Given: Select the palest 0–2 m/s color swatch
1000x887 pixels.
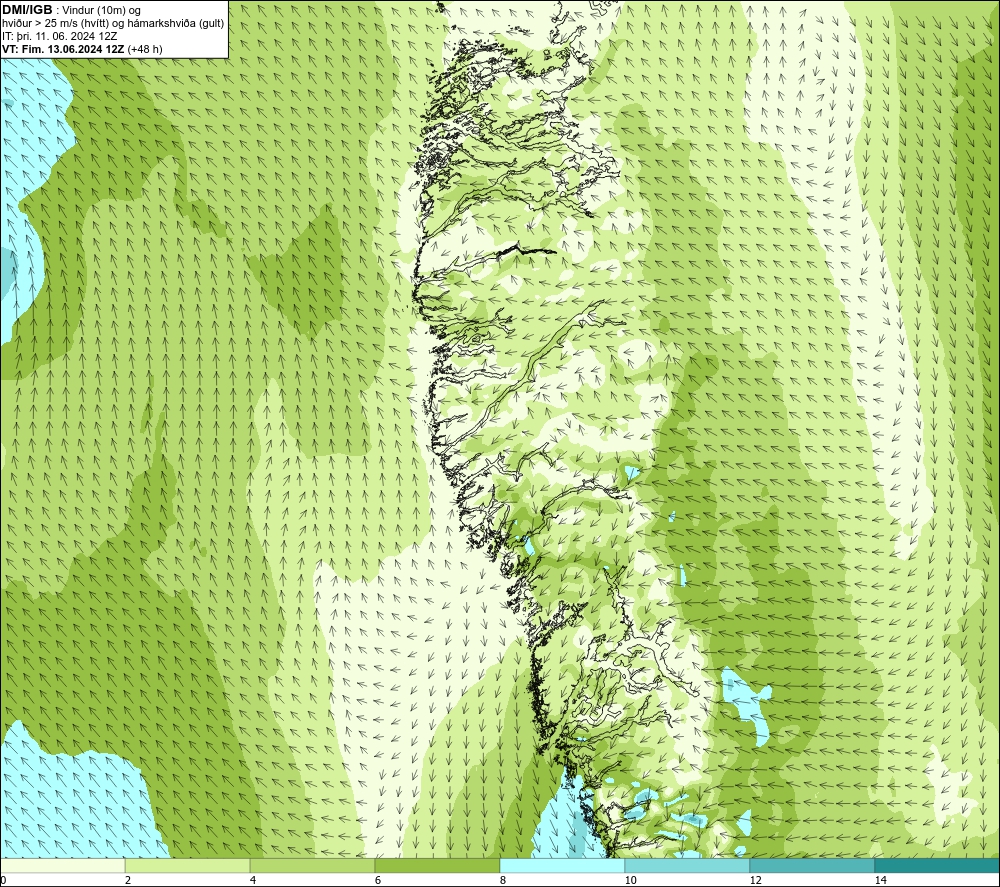Looking at the screenshot, I should coord(62,865).
